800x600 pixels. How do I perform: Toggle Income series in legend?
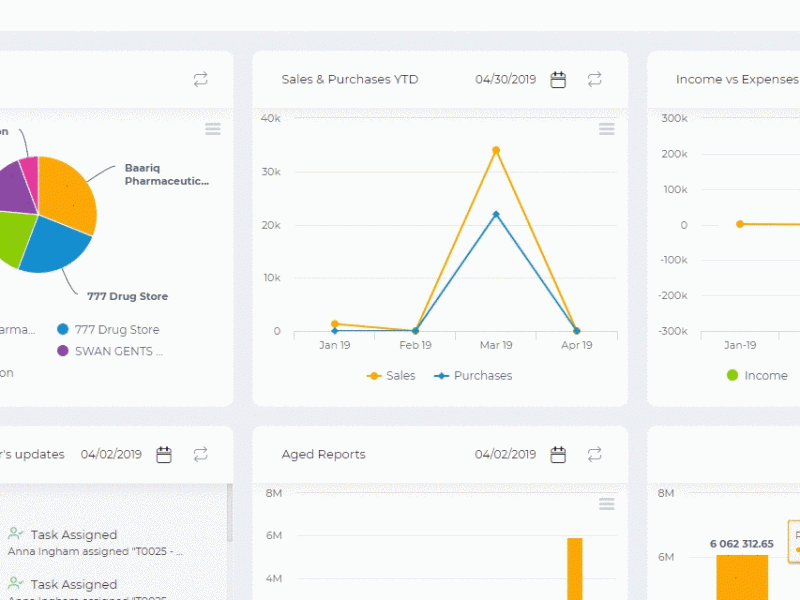point(757,376)
